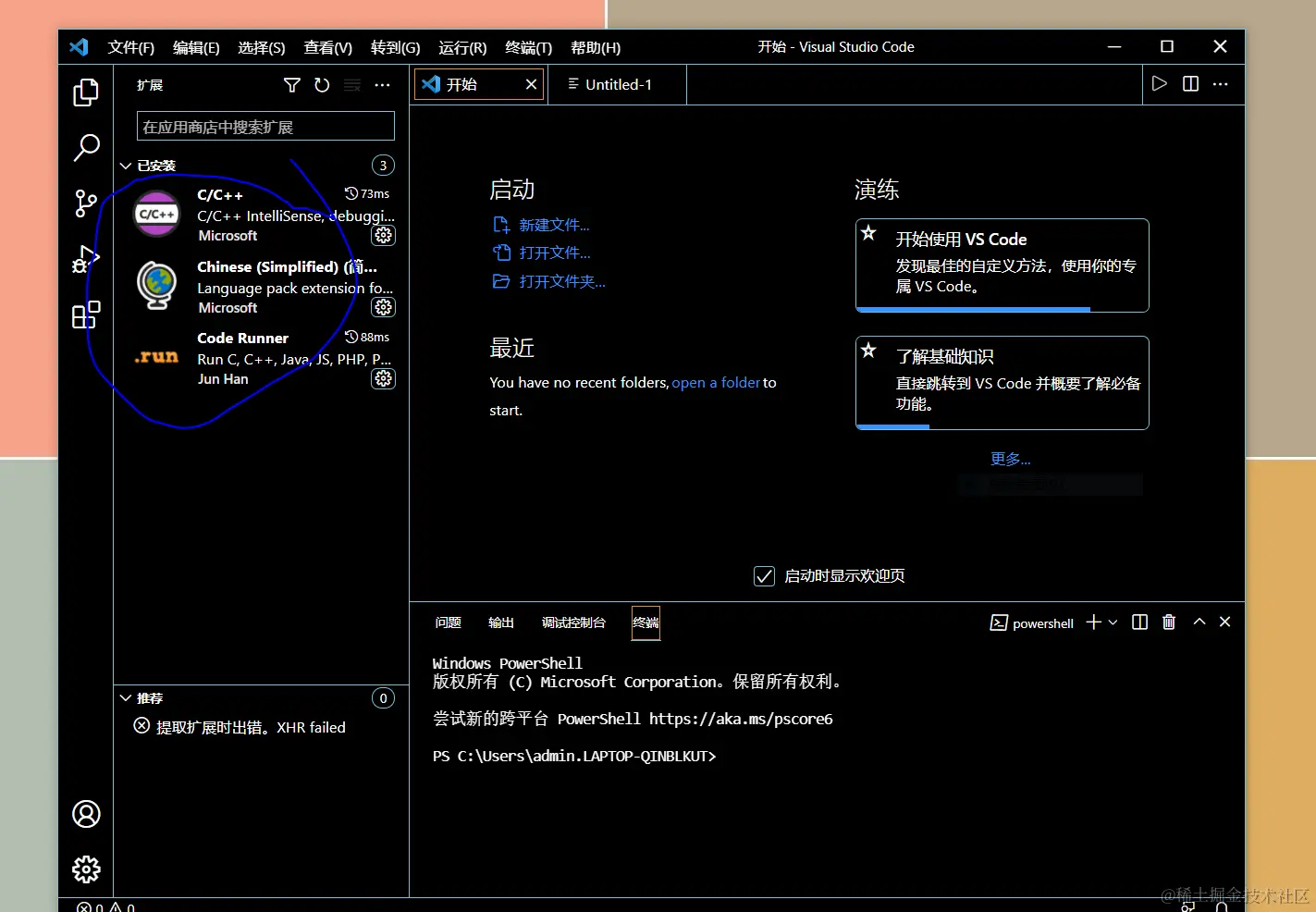Image resolution: width=1316 pixels, height=912 pixels.
Task: Click the 打开文件... link
Action: pyautogui.click(x=555, y=253)
